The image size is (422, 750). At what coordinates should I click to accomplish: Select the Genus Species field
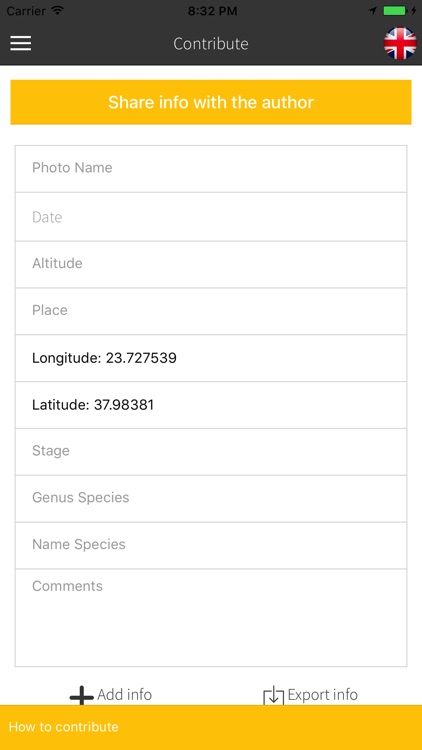pyautogui.click(x=211, y=499)
